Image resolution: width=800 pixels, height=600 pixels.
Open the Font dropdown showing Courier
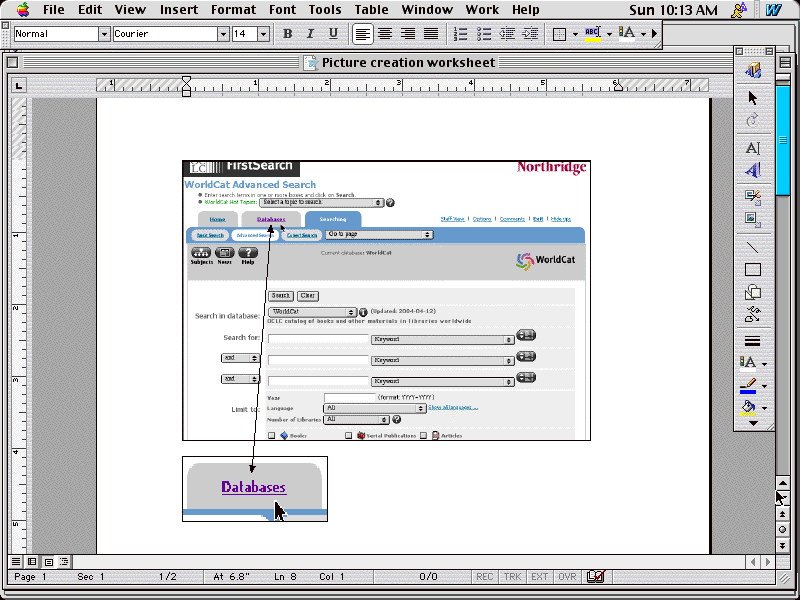pyautogui.click(x=223, y=34)
